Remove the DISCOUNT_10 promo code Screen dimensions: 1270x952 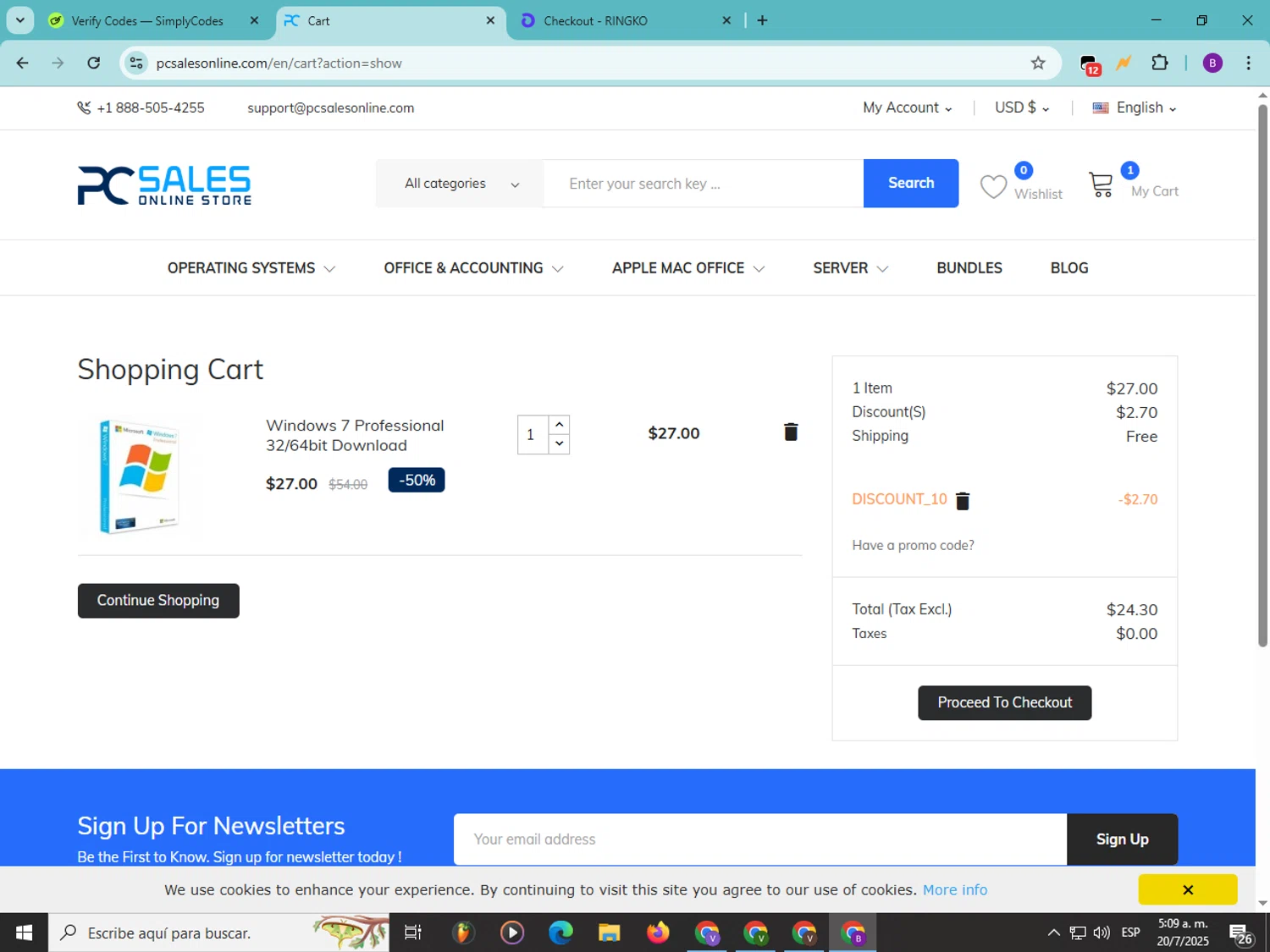pos(963,501)
